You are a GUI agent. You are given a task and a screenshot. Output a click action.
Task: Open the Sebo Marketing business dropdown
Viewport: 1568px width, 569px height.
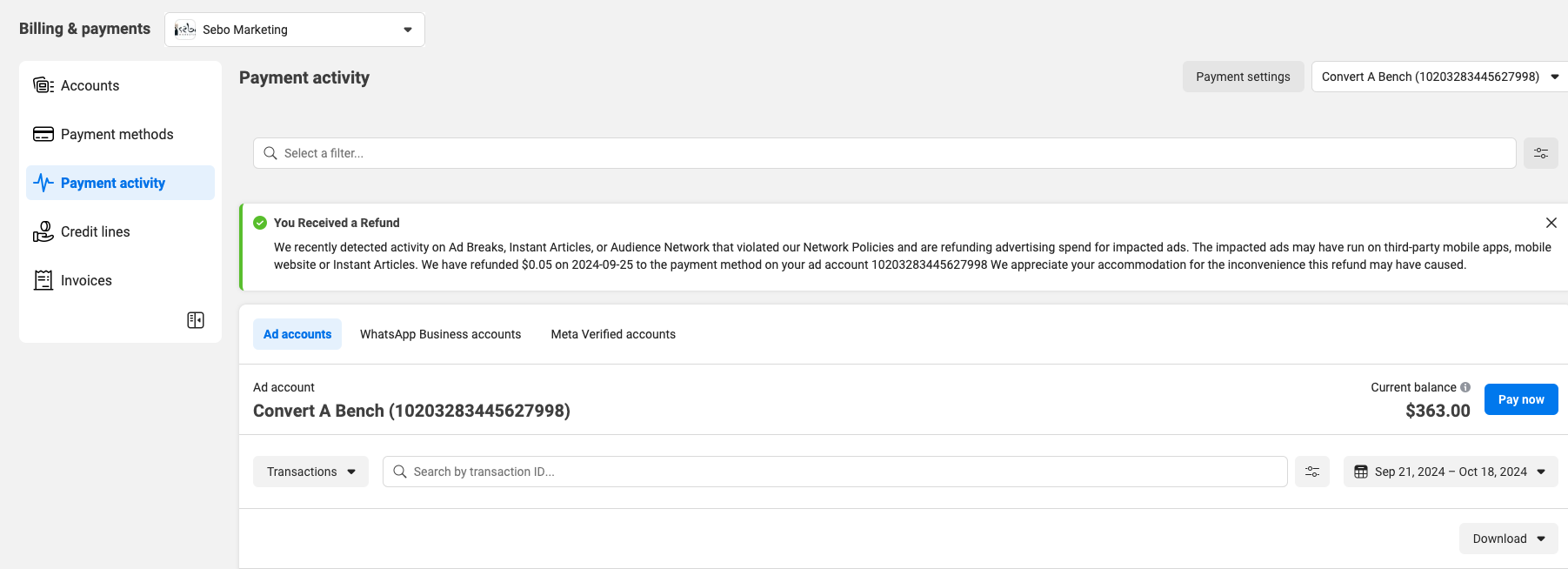click(x=295, y=30)
